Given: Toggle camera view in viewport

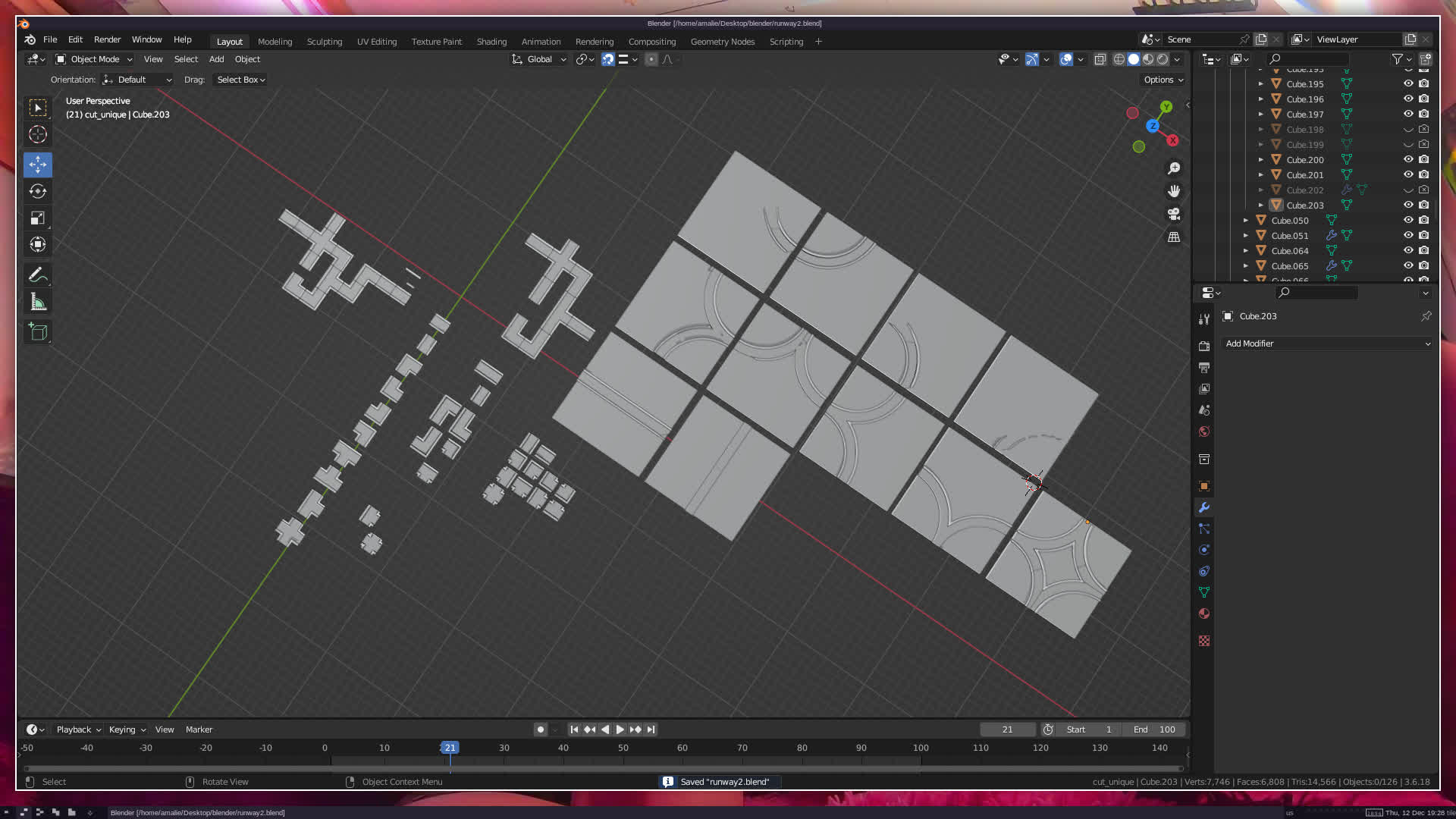Looking at the screenshot, I should coord(1174,214).
